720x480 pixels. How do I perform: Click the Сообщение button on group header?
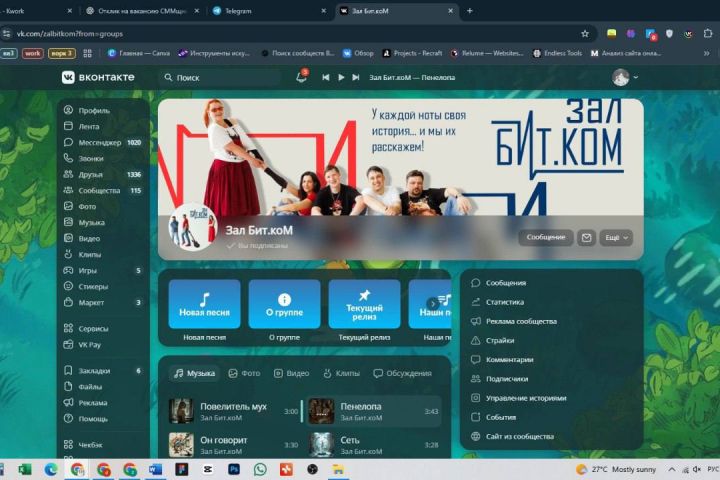546,237
